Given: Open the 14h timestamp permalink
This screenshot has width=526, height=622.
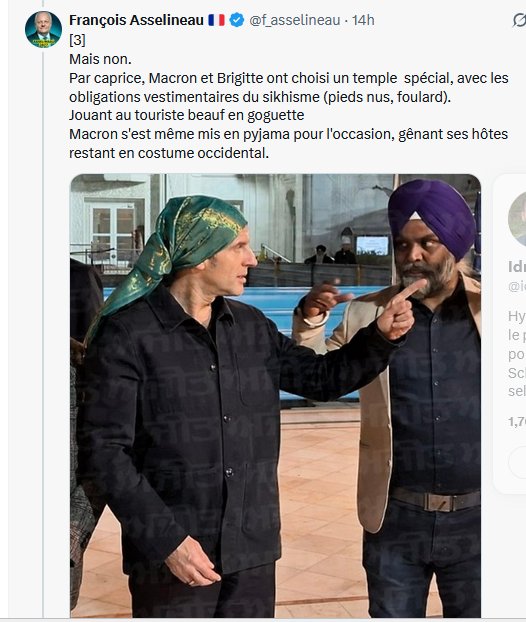Looking at the screenshot, I should 363,20.
